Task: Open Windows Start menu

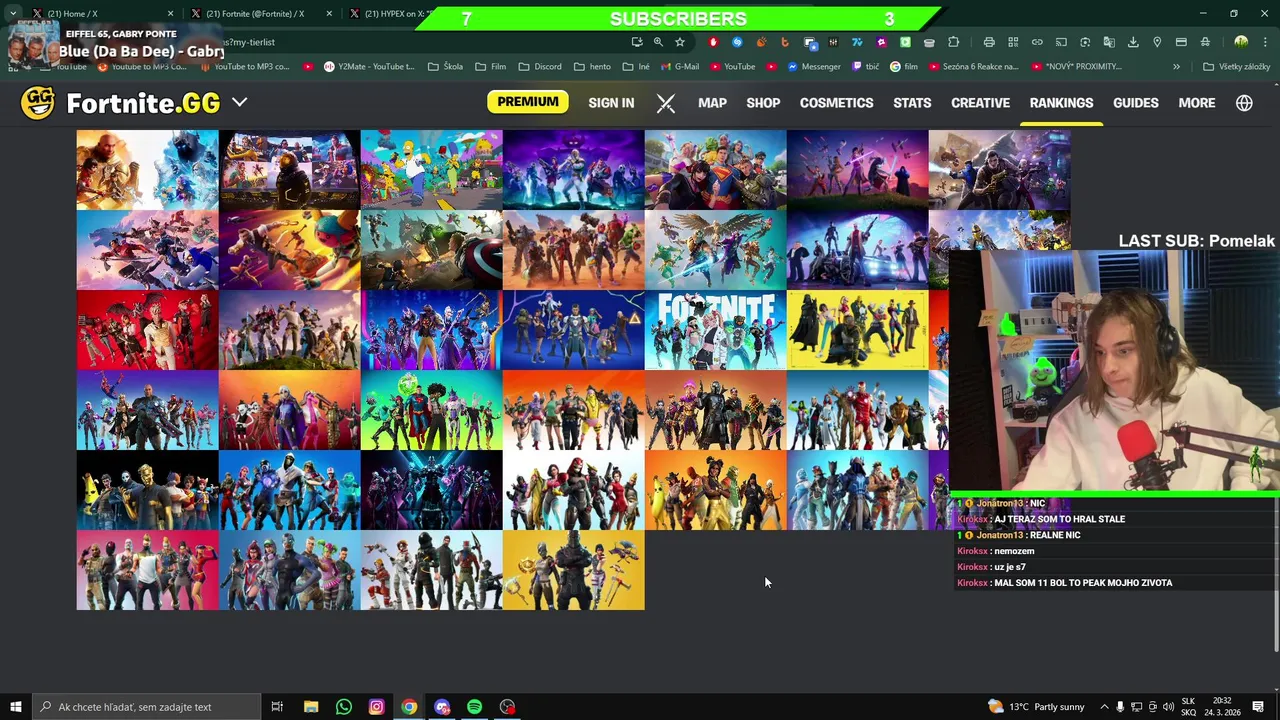Action: 15,707
